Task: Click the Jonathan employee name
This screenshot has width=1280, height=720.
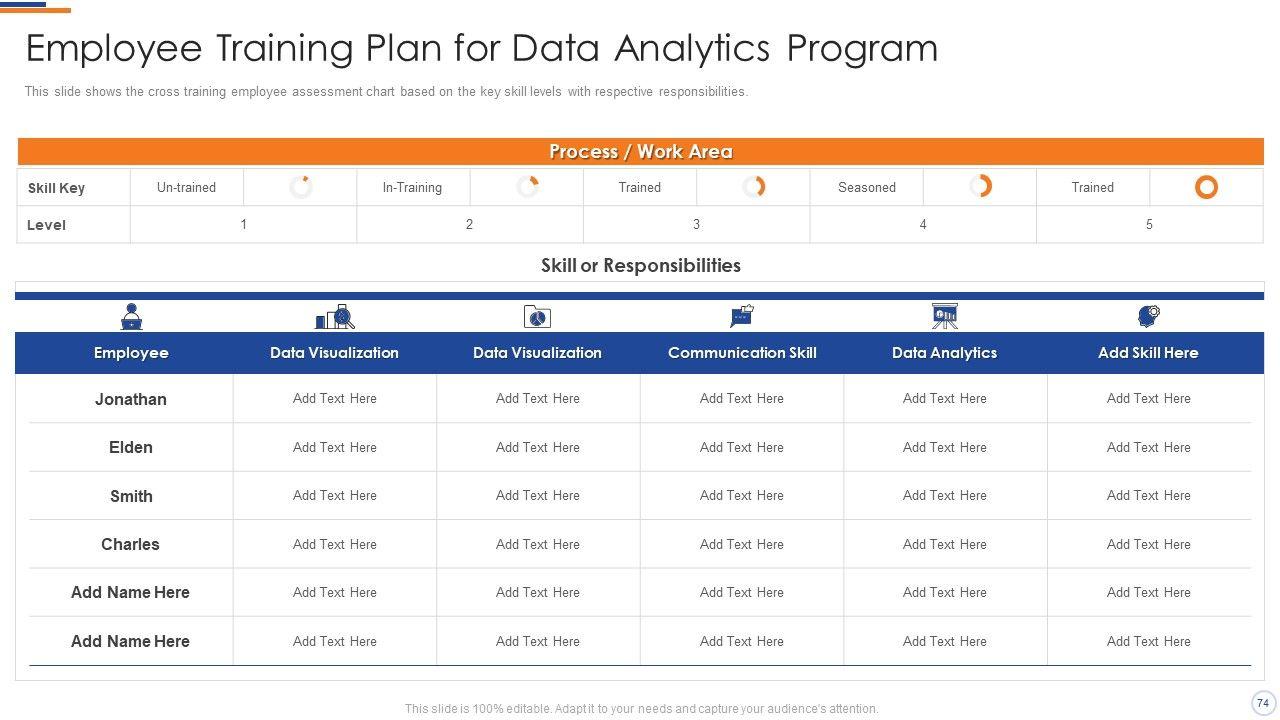Action: (131, 399)
